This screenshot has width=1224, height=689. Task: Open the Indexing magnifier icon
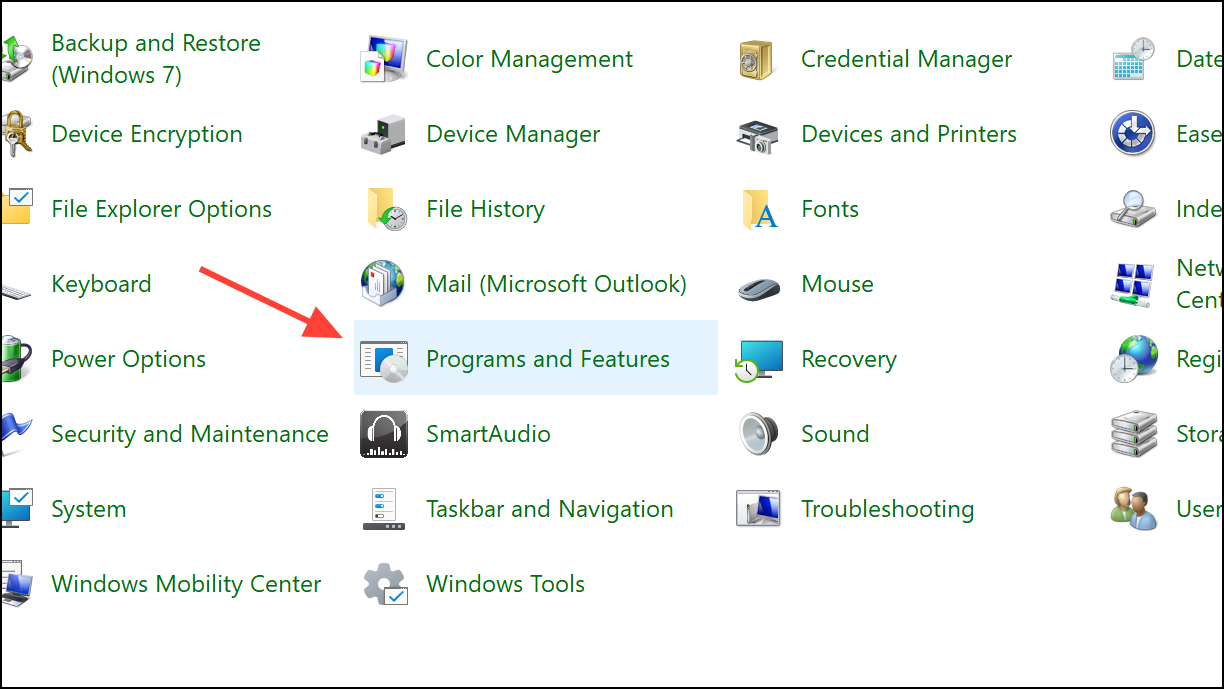pos(1134,209)
